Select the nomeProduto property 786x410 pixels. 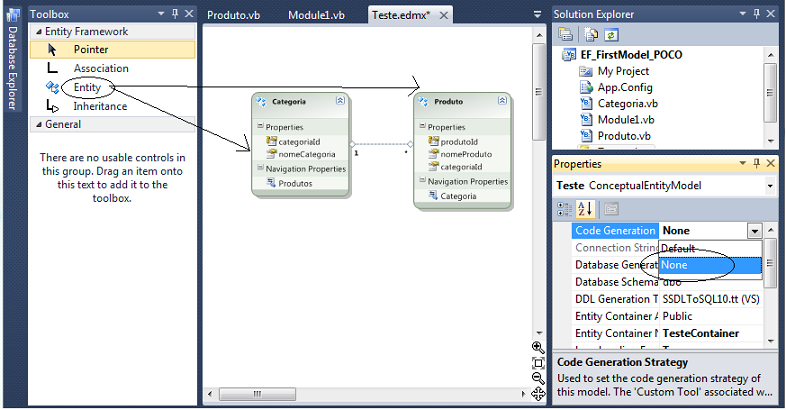(x=466, y=154)
